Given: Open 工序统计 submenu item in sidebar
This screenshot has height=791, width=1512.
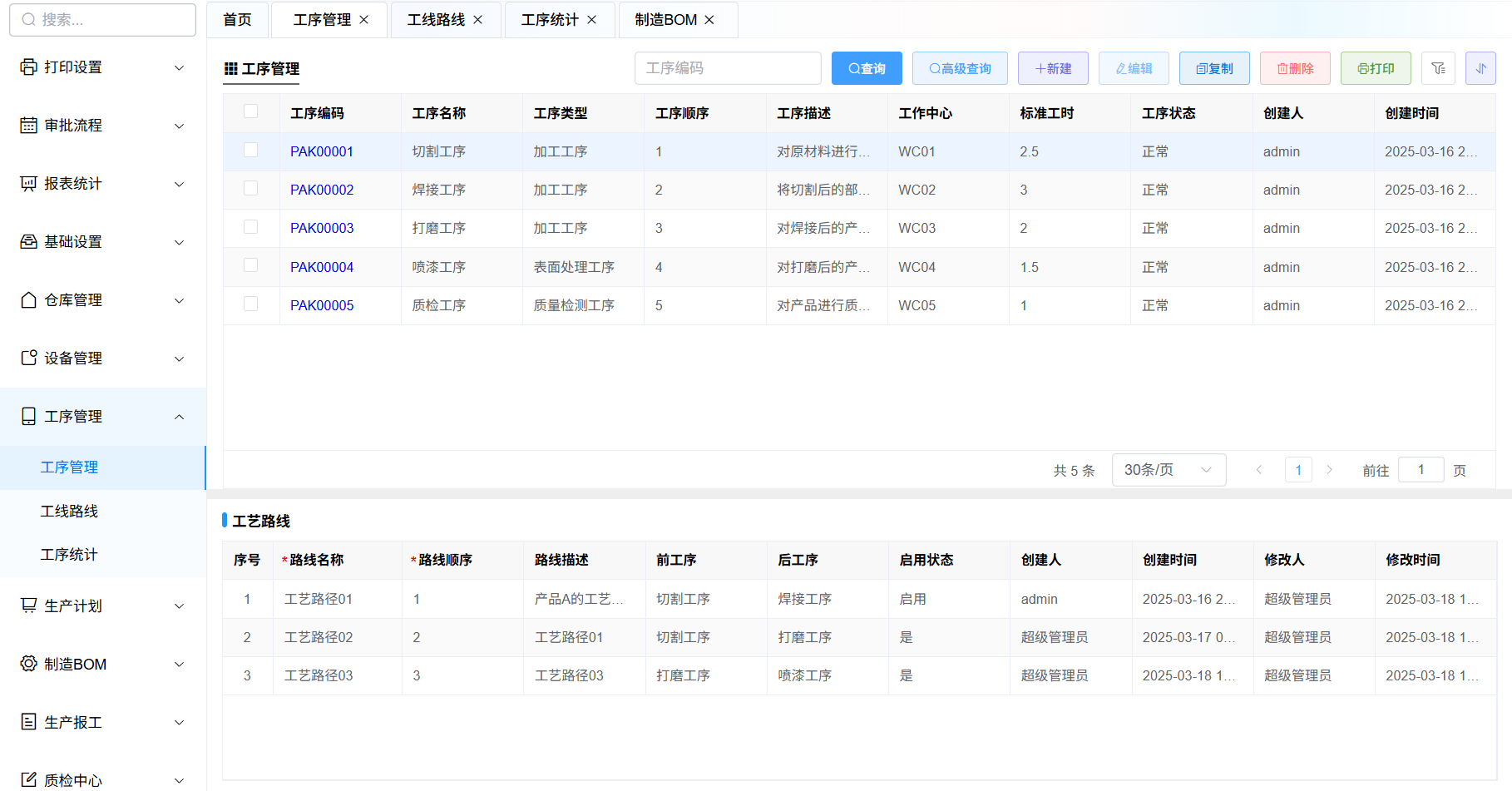Looking at the screenshot, I should (x=103, y=554).
